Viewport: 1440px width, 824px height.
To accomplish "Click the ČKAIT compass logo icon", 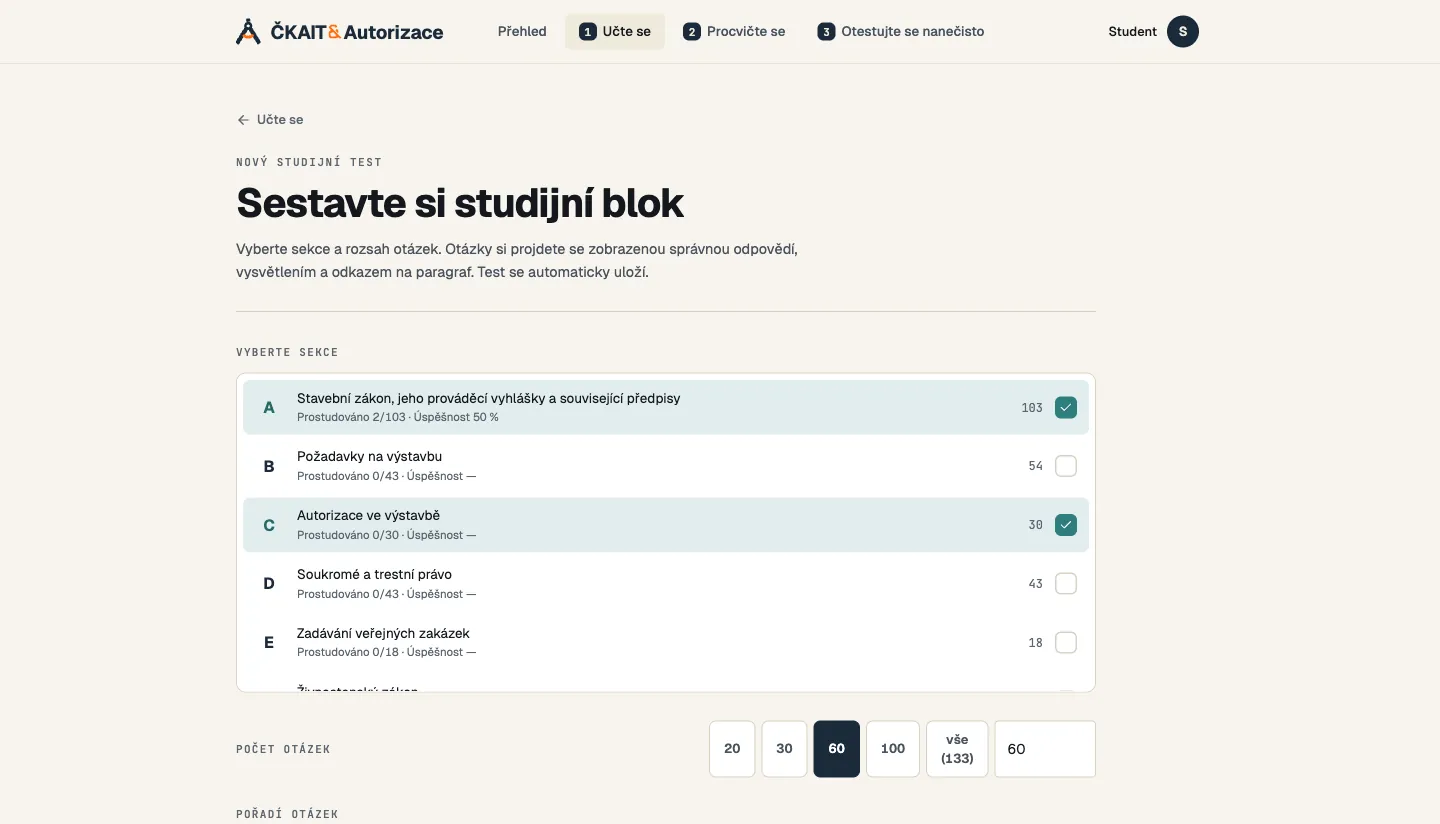I will (x=248, y=31).
